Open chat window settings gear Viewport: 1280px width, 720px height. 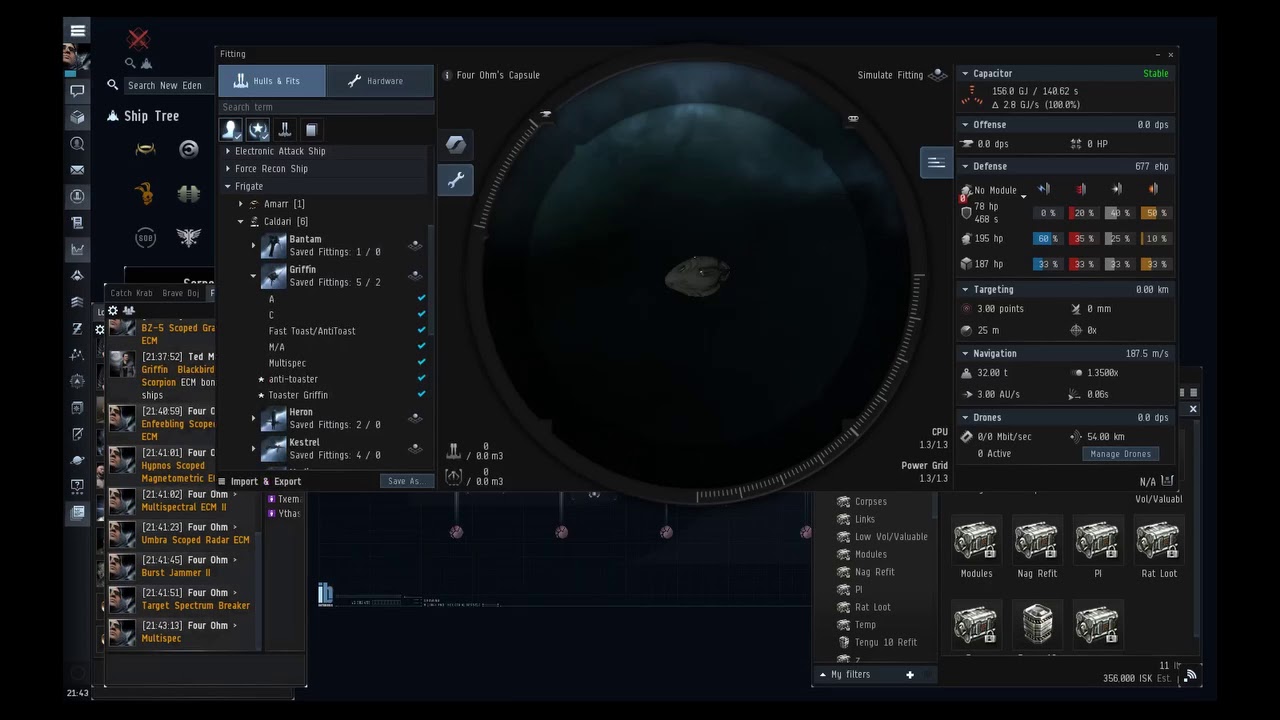[113, 311]
